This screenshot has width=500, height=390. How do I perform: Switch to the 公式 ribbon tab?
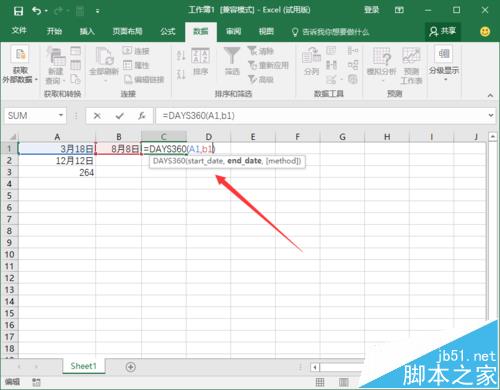pyautogui.click(x=168, y=31)
